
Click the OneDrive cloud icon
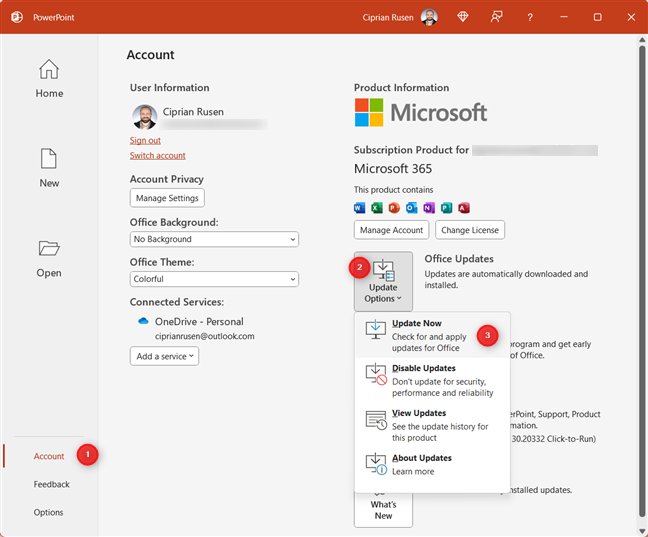tap(143, 321)
